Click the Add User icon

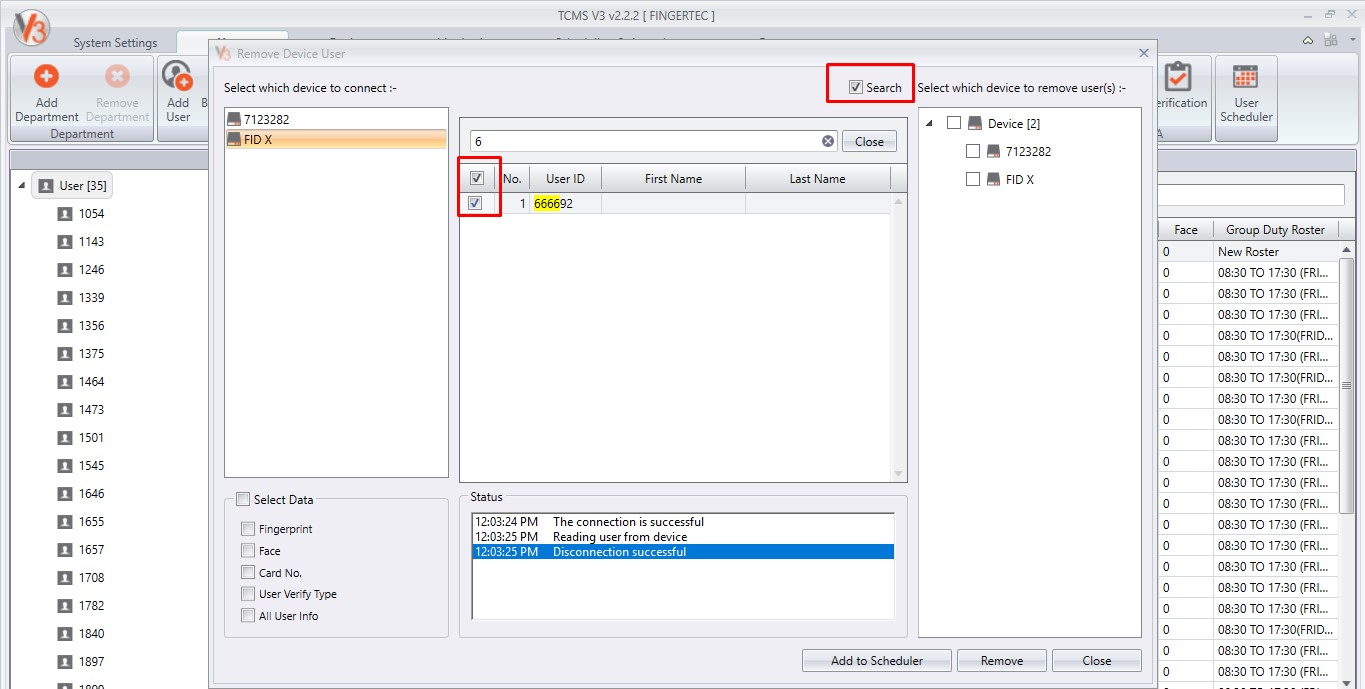tap(177, 76)
